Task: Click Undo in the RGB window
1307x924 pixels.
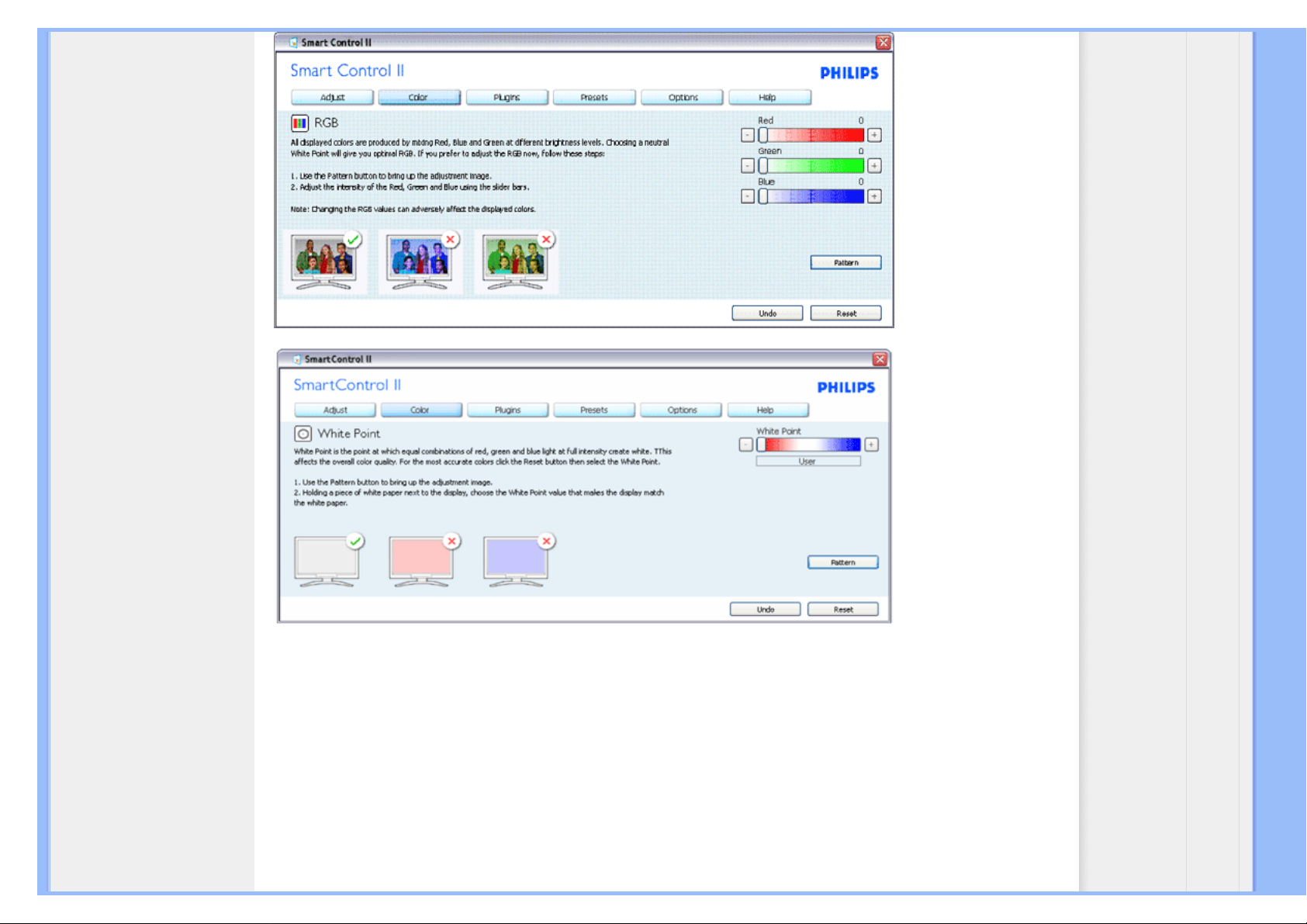Action: [x=767, y=313]
